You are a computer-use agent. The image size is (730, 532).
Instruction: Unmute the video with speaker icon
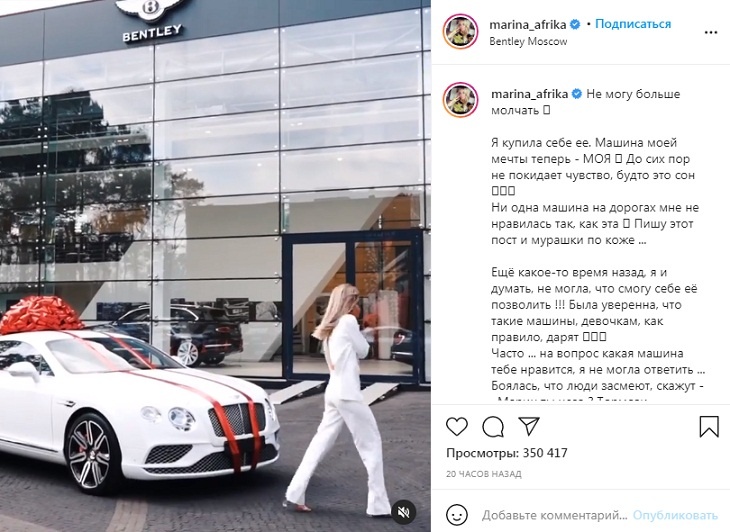pyautogui.click(x=403, y=512)
